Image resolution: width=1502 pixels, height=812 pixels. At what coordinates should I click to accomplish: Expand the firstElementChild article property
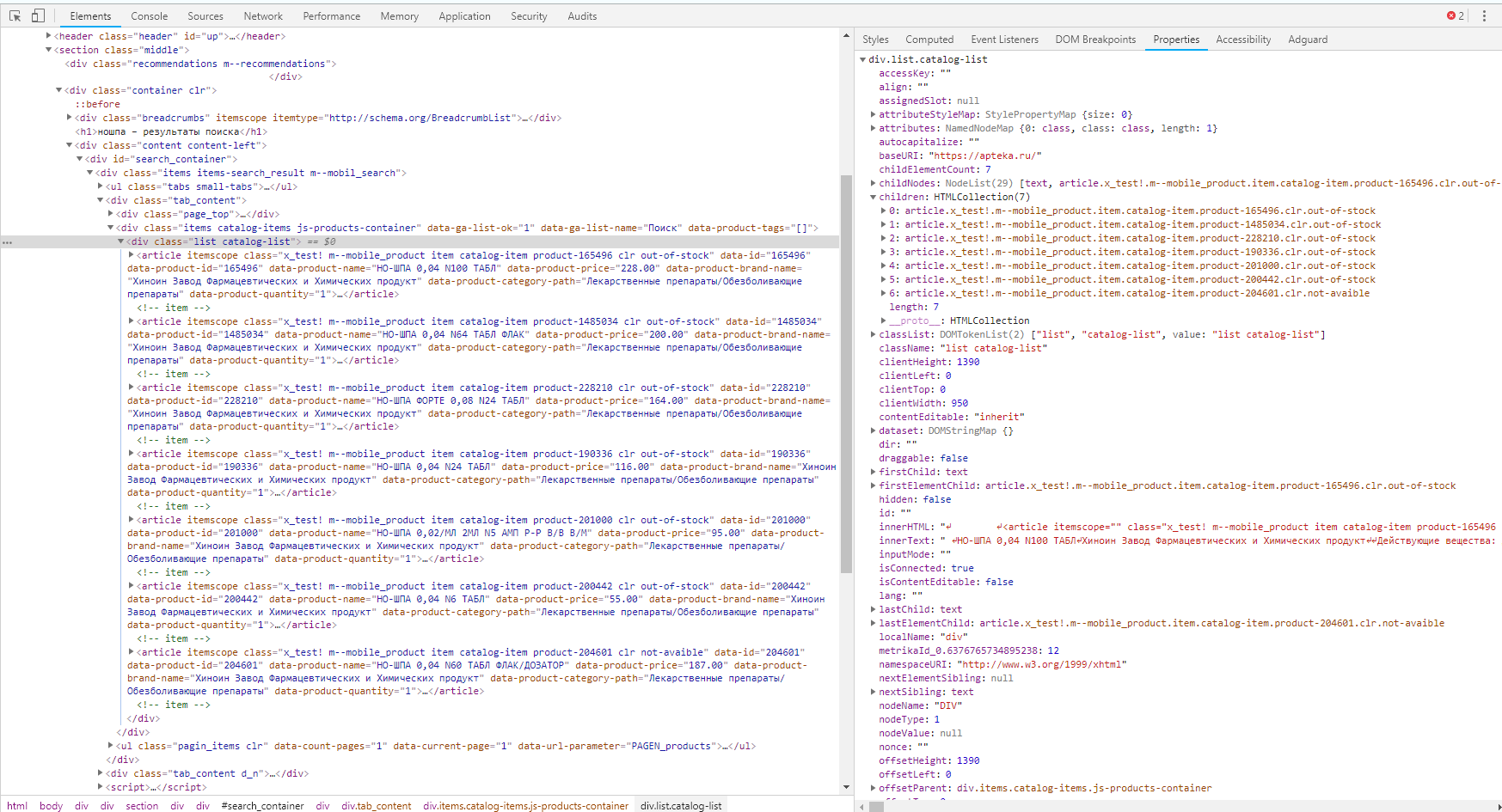pyautogui.click(x=874, y=485)
